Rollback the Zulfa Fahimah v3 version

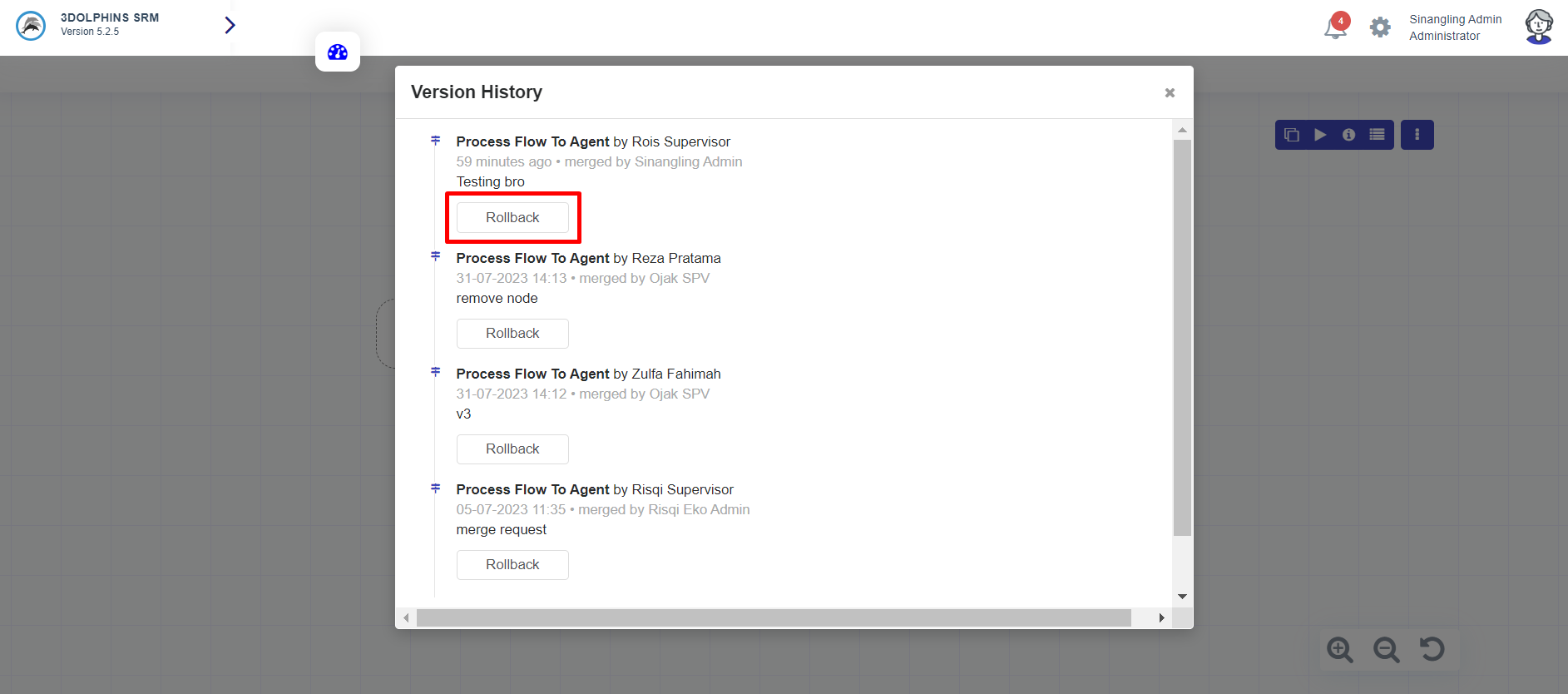point(512,449)
